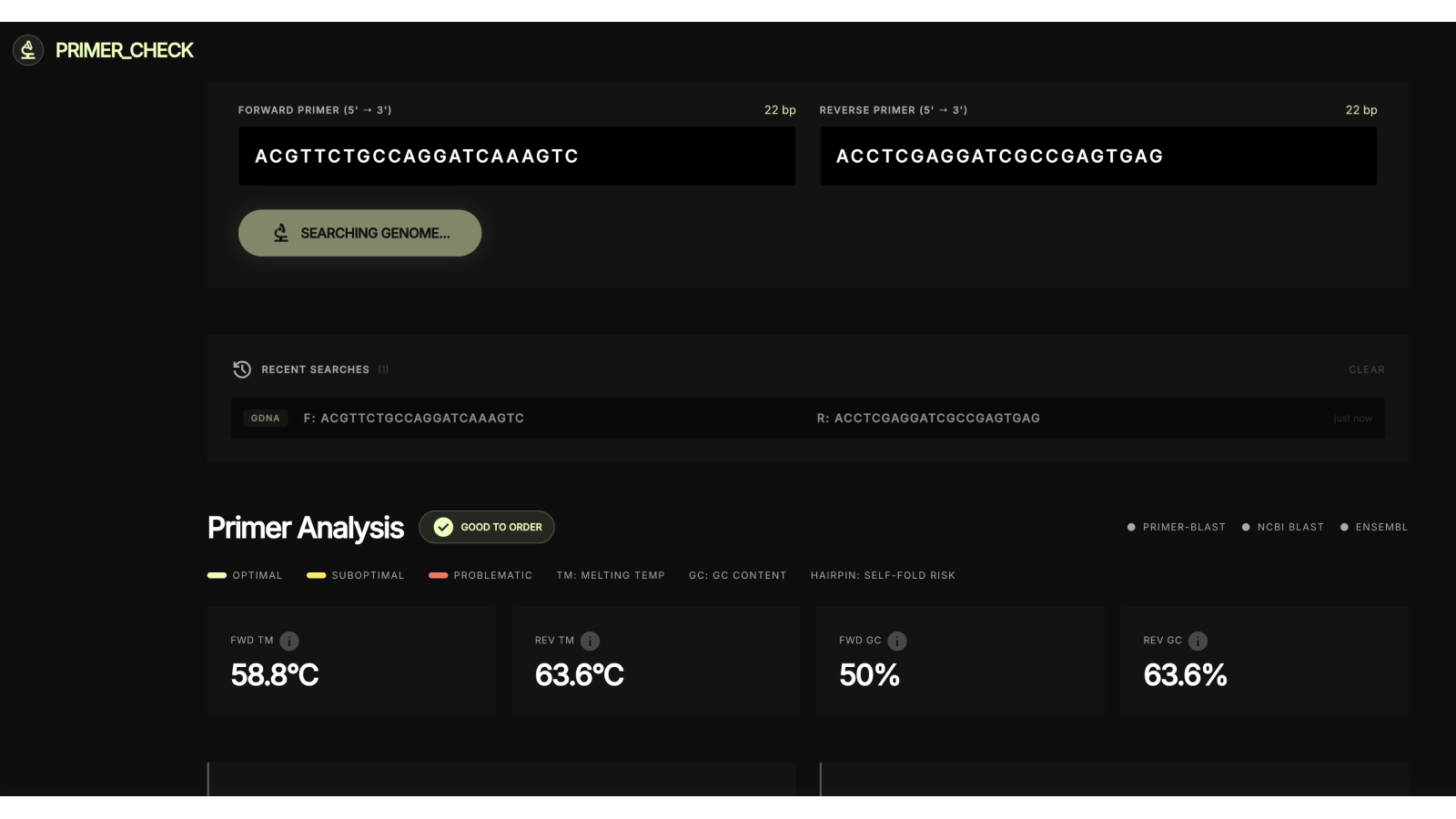Select the recent gDNA primer search entry
Viewport: 1456px width, 819px height.
tap(808, 418)
